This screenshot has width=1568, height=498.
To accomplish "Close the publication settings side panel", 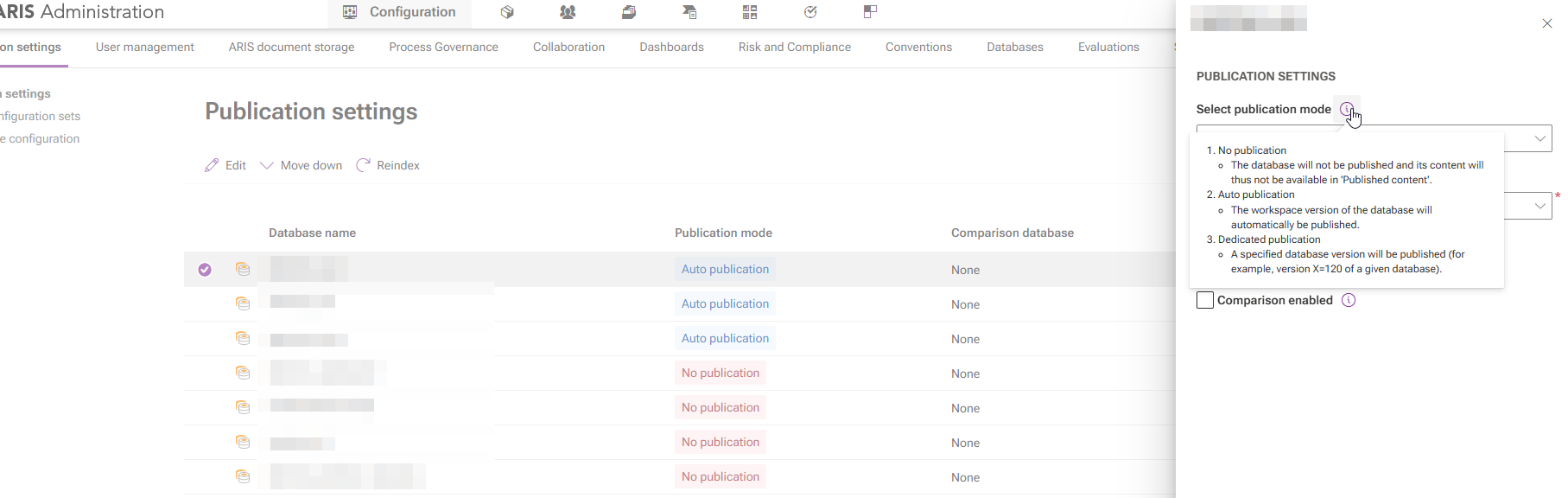I will tap(1547, 23).
